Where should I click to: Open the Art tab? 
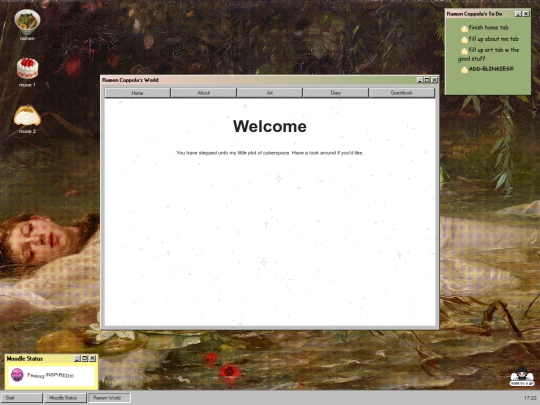click(270, 93)
